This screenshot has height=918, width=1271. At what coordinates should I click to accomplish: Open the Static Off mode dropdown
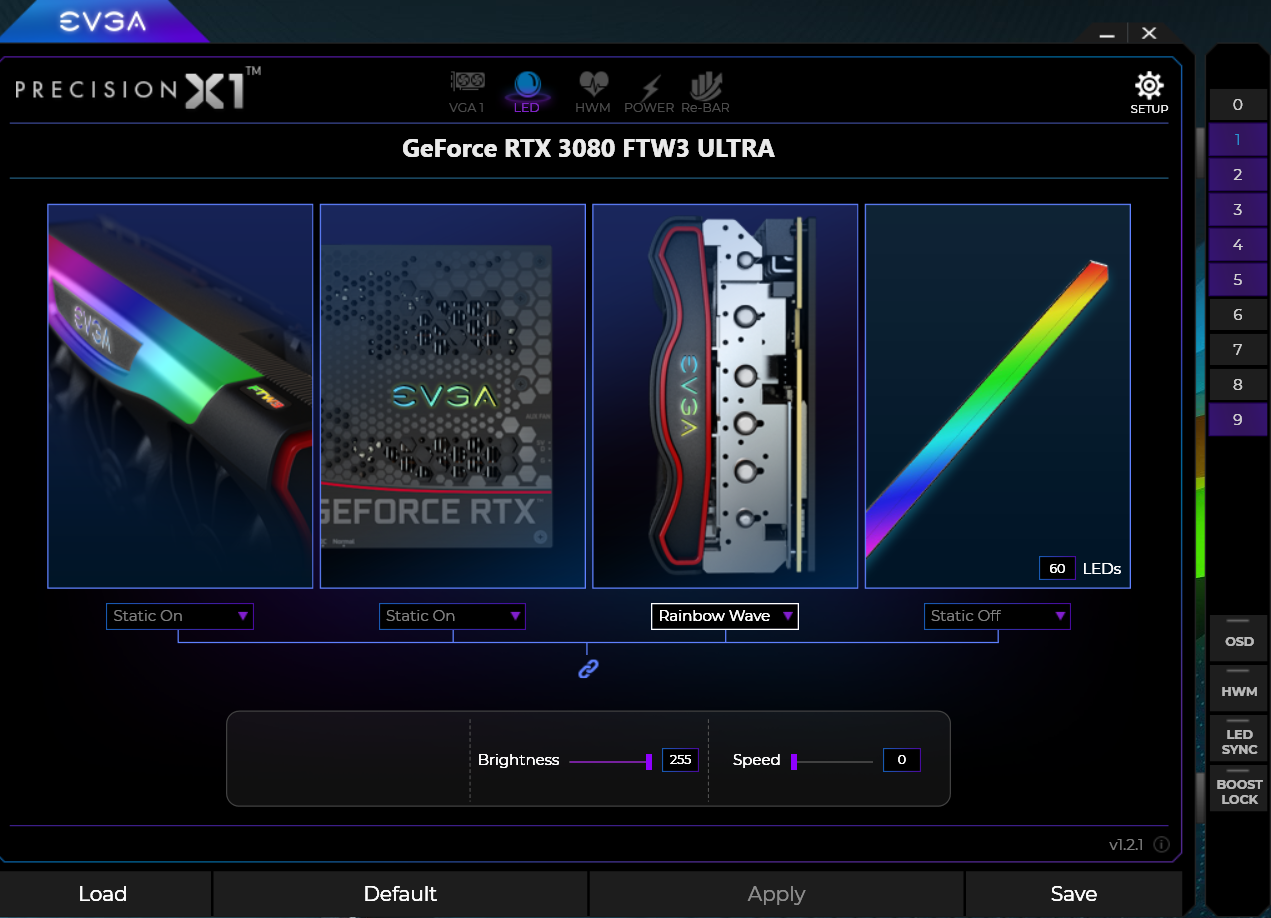(x=997, y=616)
